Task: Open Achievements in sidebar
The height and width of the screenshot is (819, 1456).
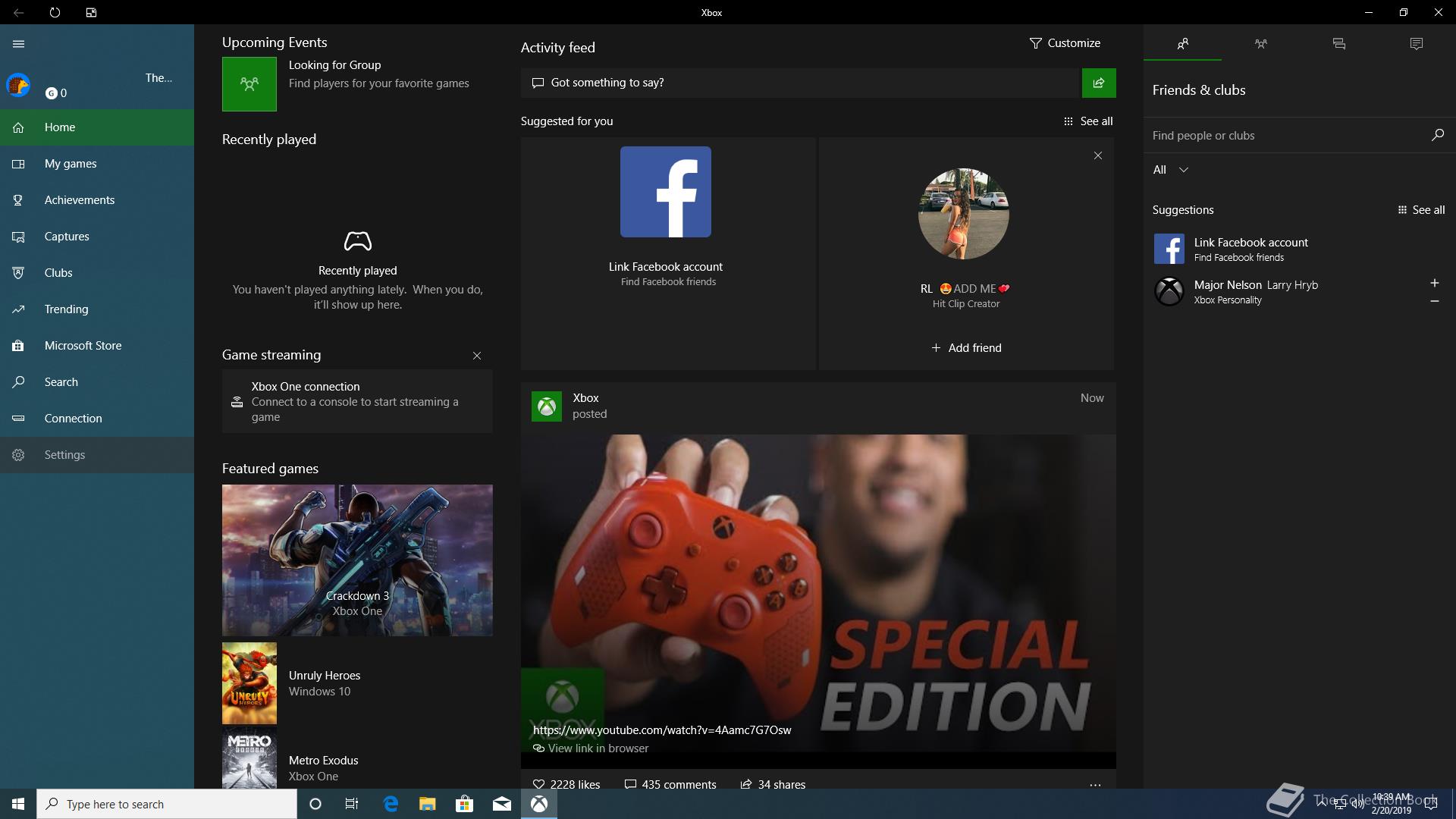Action: pos(97,200)
